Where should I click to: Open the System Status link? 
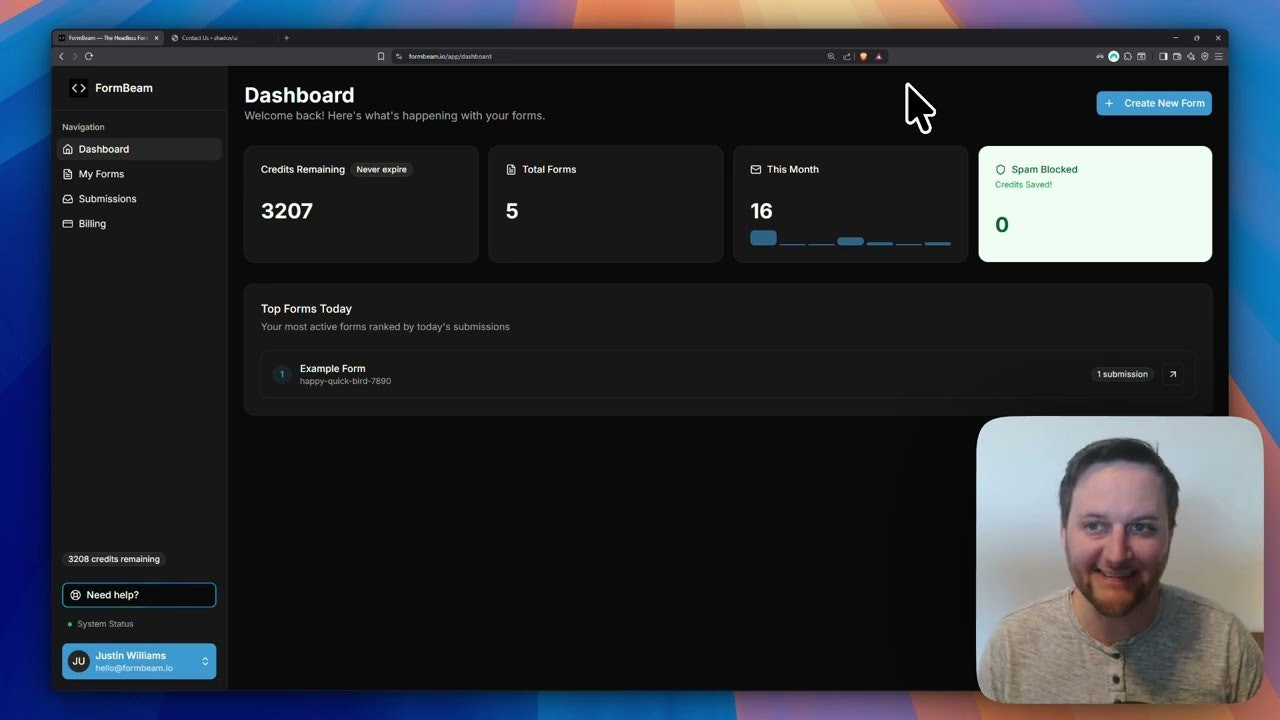point(105,624)
